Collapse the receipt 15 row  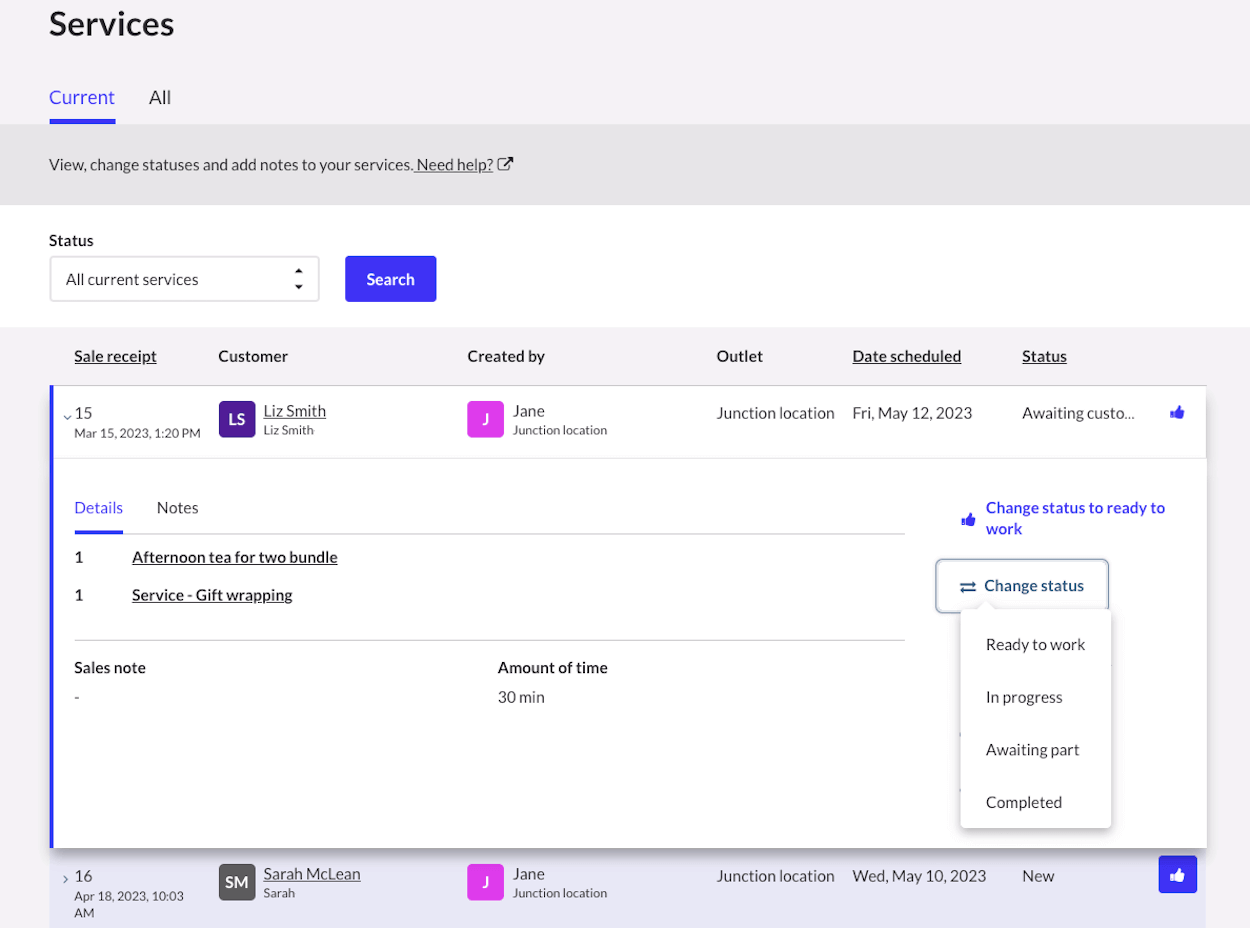tap(67, 416)
